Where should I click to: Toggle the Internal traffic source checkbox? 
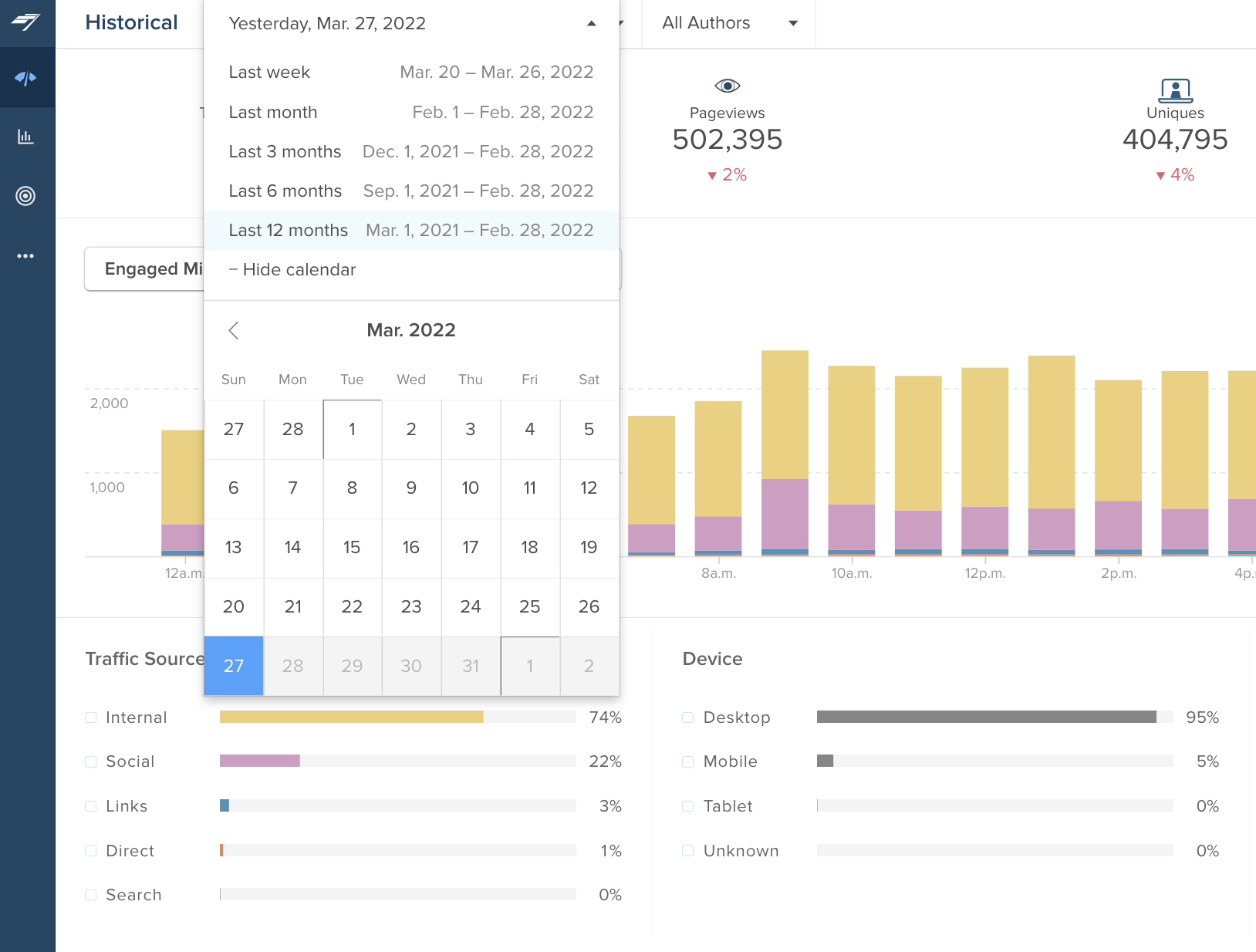(91, 717)
